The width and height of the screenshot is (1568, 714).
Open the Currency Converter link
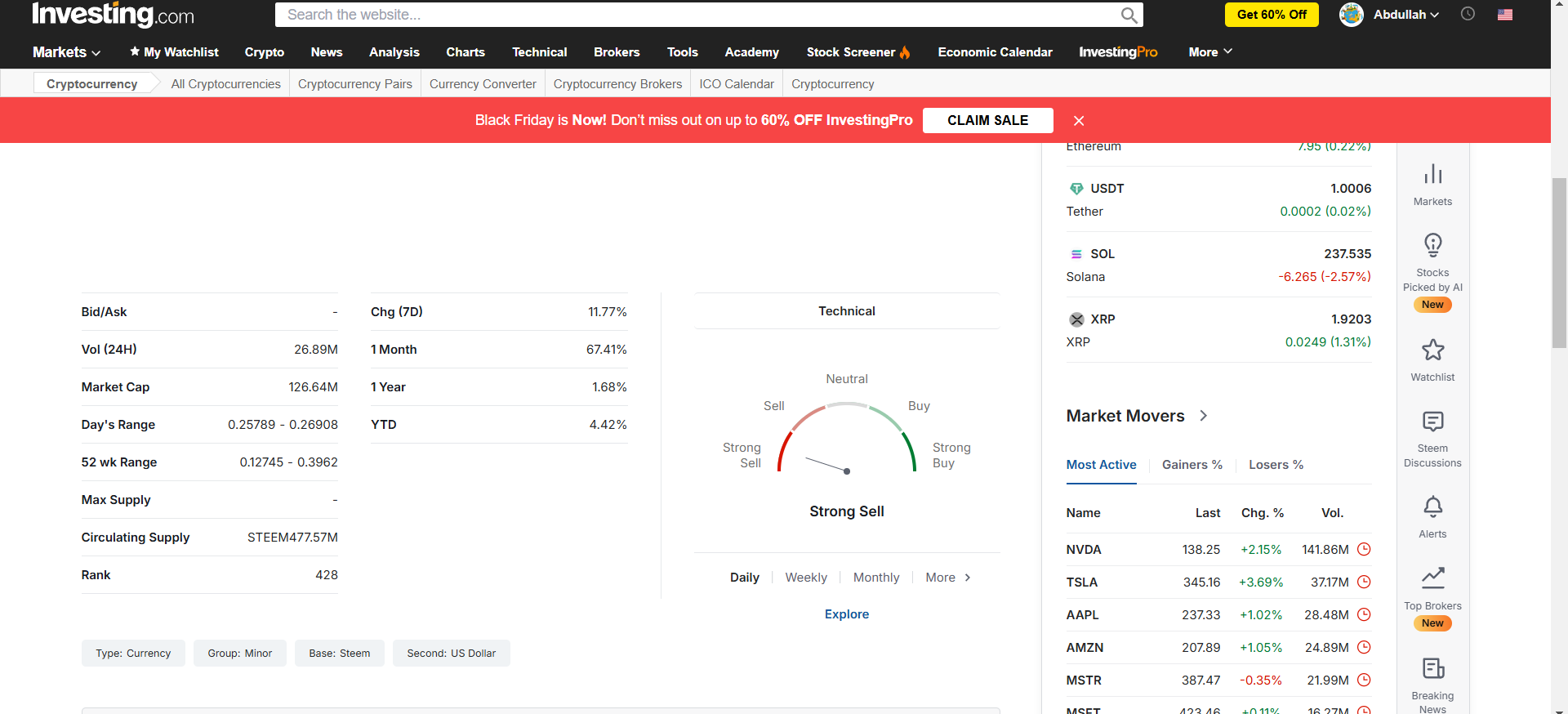tap(483, 84)
